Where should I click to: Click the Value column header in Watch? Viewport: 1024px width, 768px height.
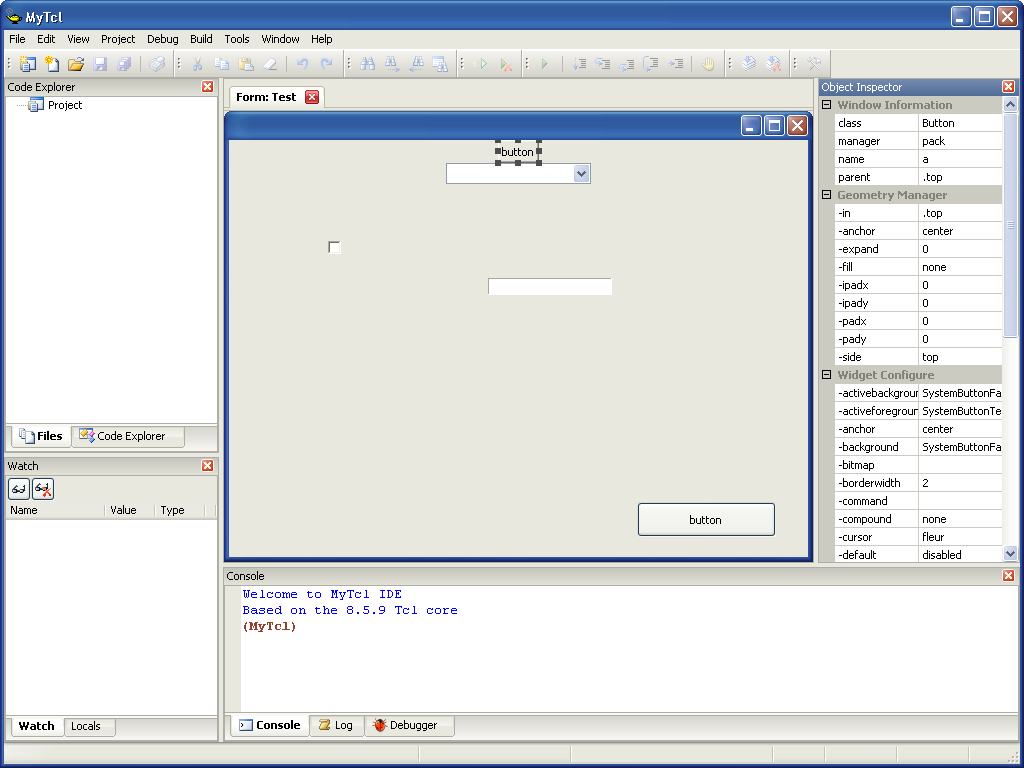coord(129,510)
